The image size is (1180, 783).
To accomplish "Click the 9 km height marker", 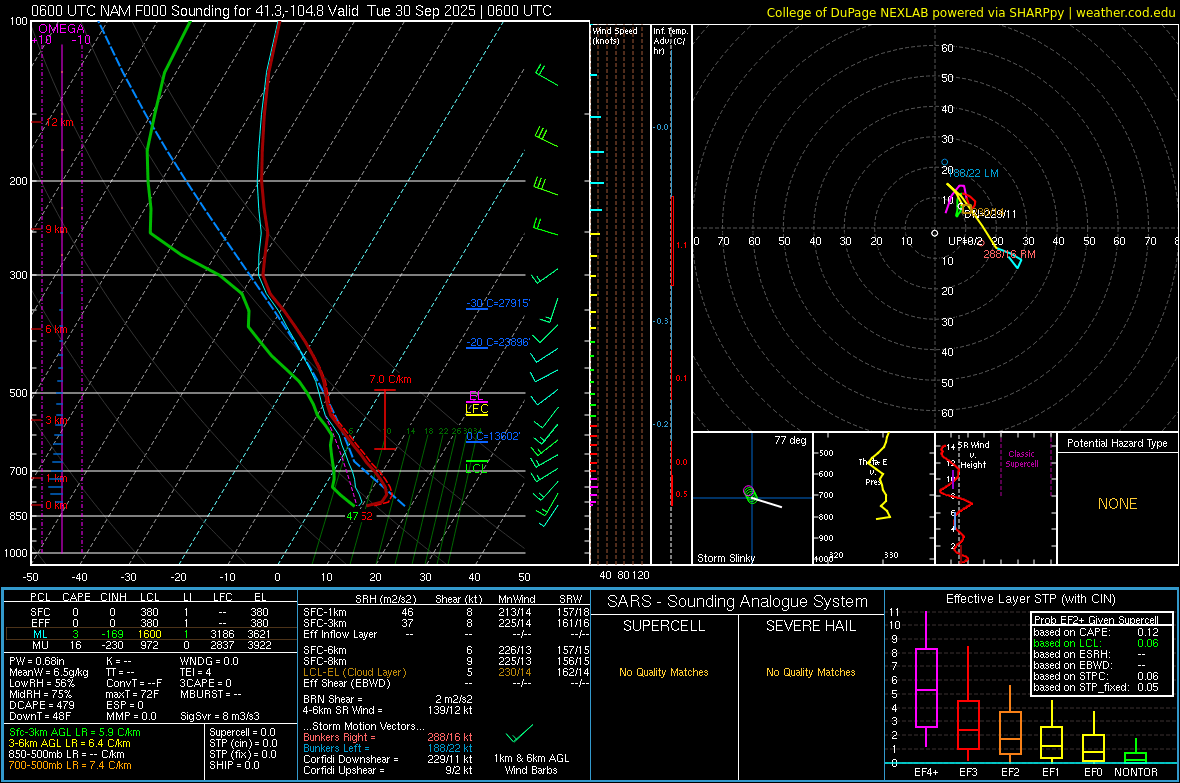I will coord(56,229).
